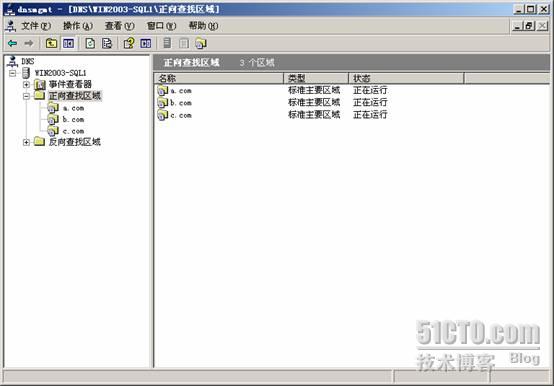Sort by the 名称 column header
This screenshot has width=554, height=386.
[219, 78]
